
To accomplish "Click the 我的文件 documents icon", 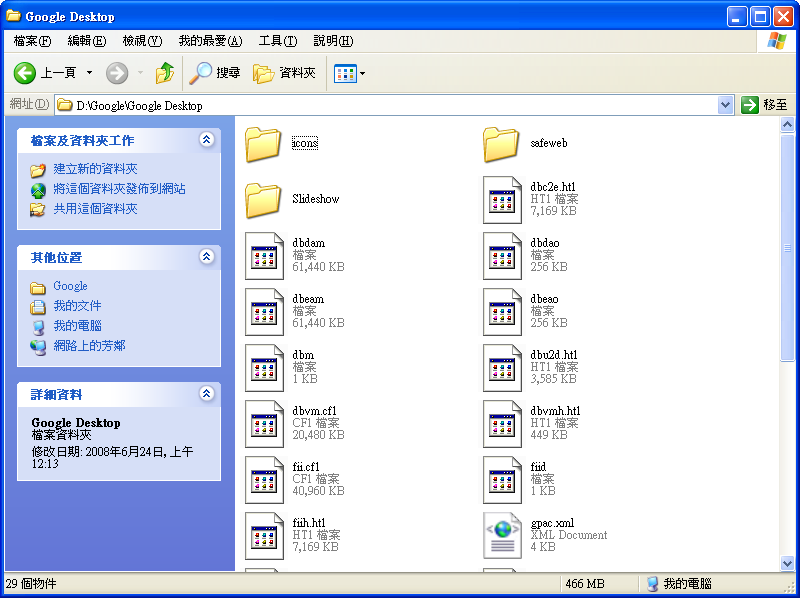I will pyautogui.click(x=38, y=307).
